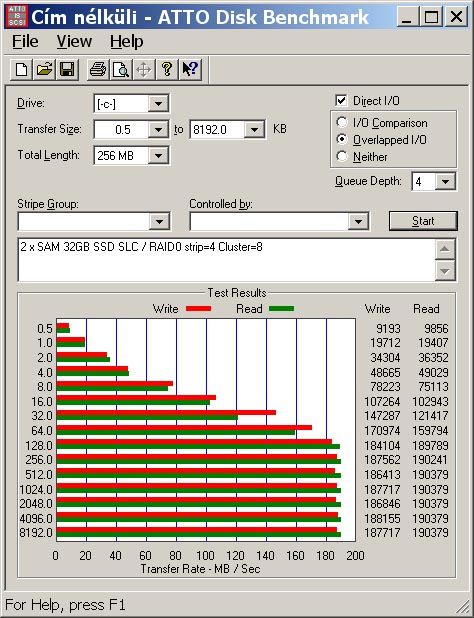474x618 pixels.
Task: Select the Neither radio button
Action: pyautogui.click(x=342, y=156)
